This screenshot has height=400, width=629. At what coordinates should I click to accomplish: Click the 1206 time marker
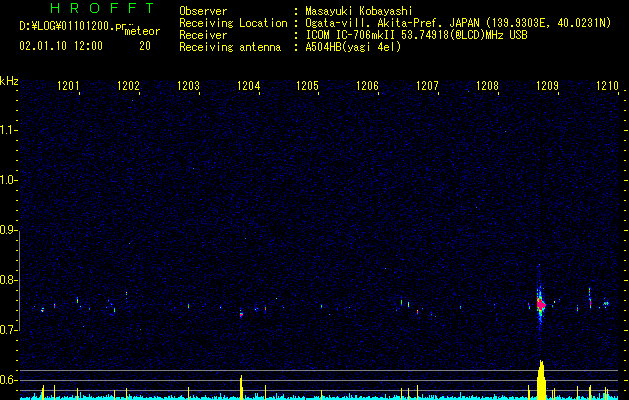coord(367,86)
